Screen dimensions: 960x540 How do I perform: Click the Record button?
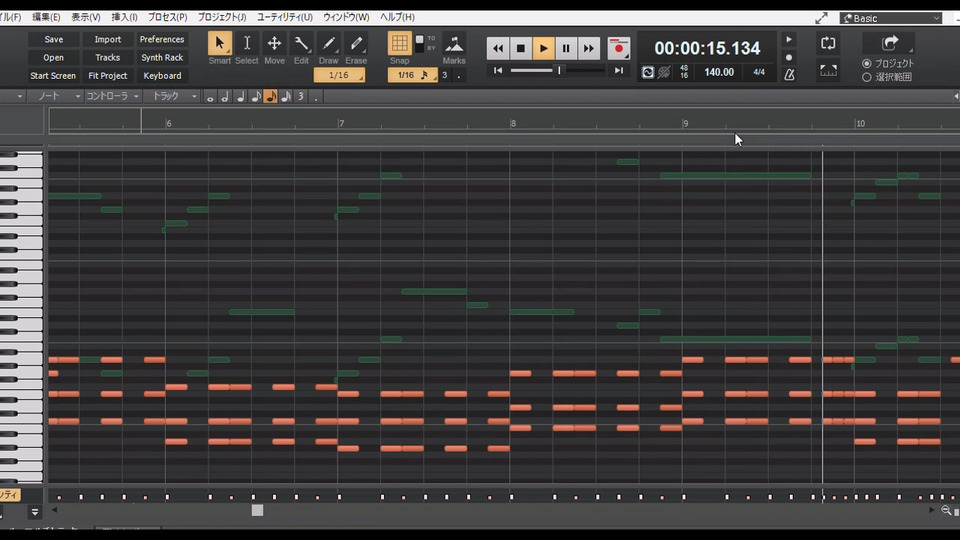[619, 48]
